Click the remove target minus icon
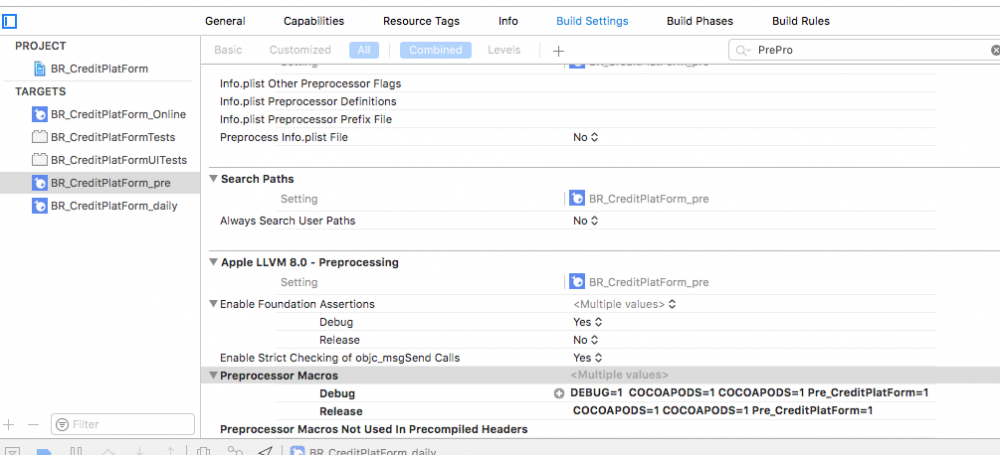The width and height of the screenshot is (1000, 455). tap(33, 424)
